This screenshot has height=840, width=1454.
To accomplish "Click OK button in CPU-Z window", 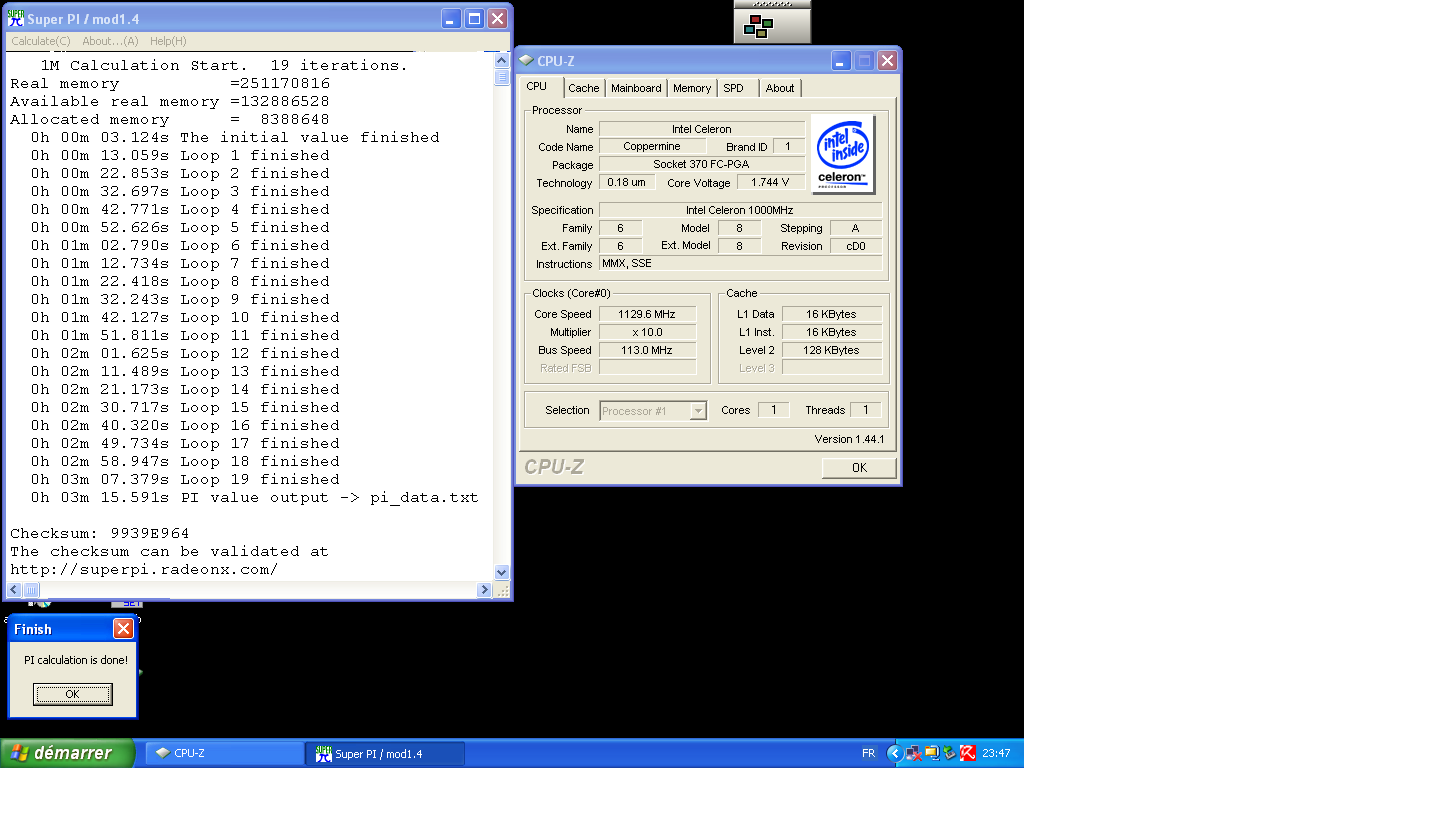I will [859, 468].
